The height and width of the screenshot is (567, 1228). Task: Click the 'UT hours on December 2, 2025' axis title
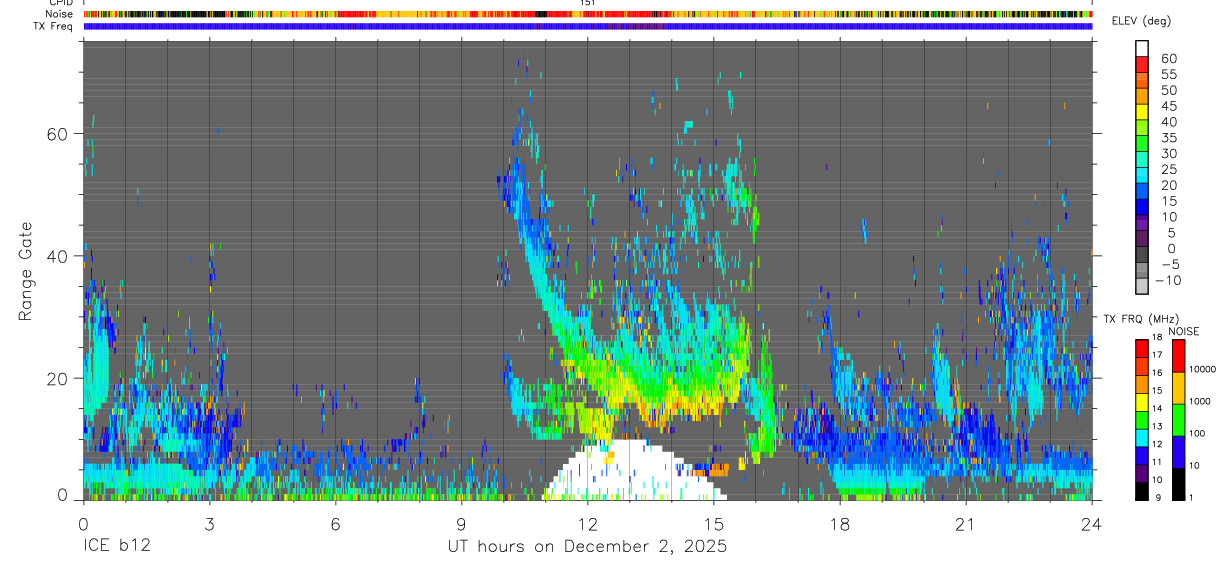(x=587, y=548)
